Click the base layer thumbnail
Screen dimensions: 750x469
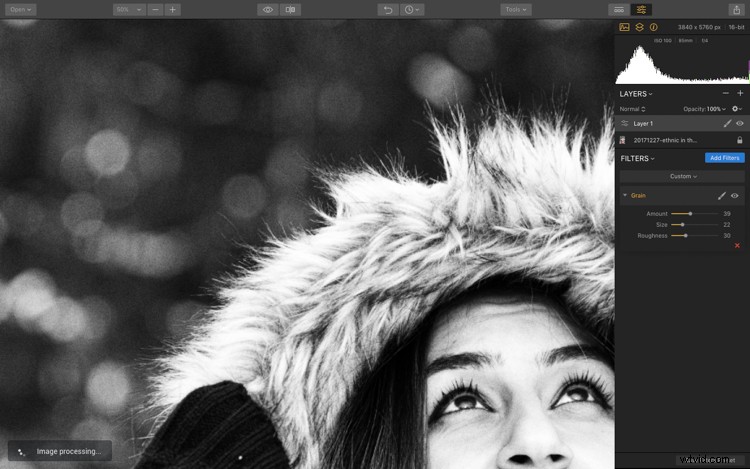tap(623, 140)
